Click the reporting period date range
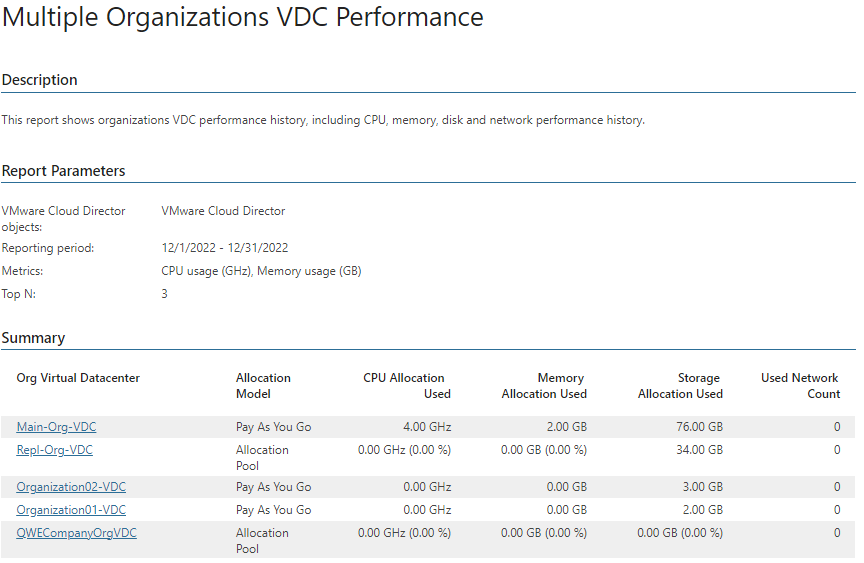 pyautogui.click(x=225, y=248)
